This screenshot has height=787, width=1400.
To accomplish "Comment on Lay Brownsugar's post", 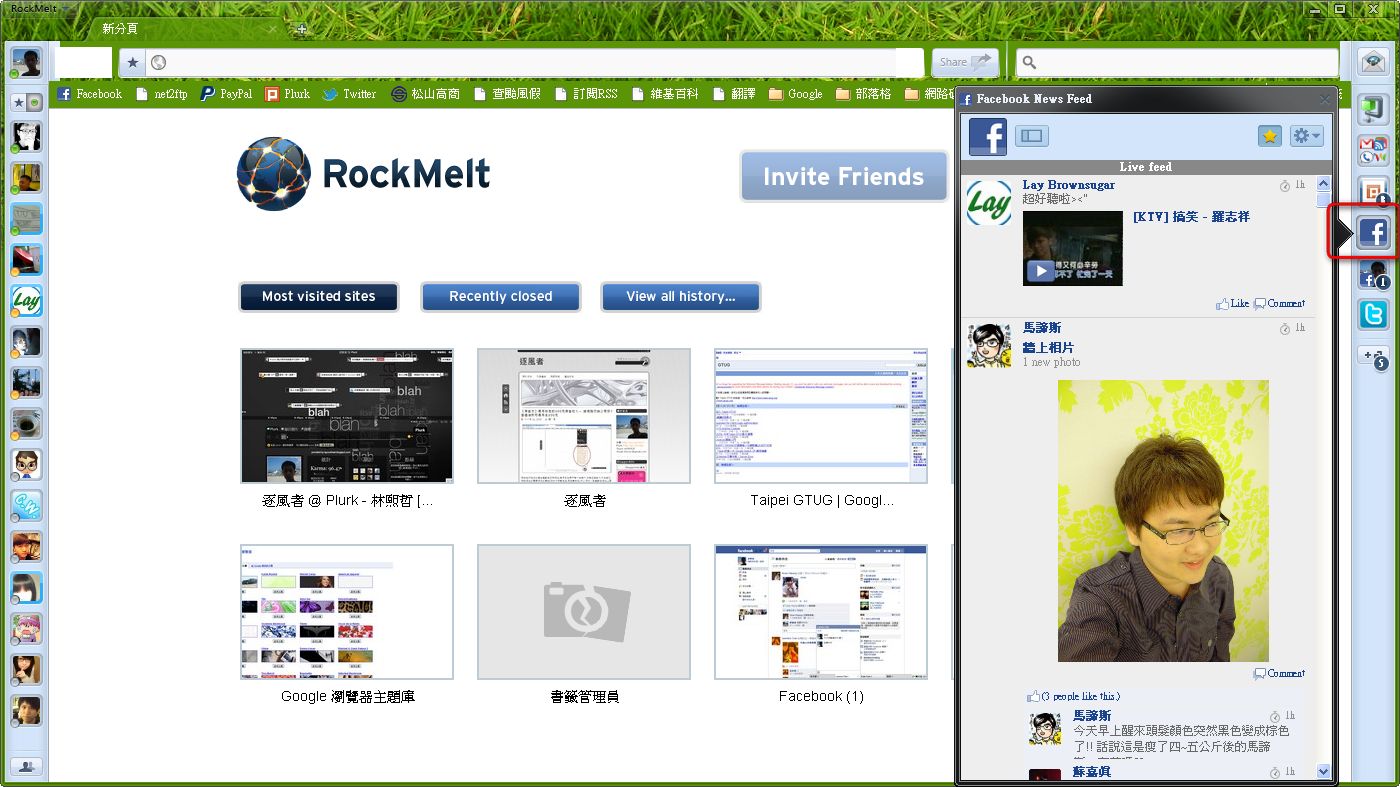I will pyautogui.click(x=1280, y=303).
